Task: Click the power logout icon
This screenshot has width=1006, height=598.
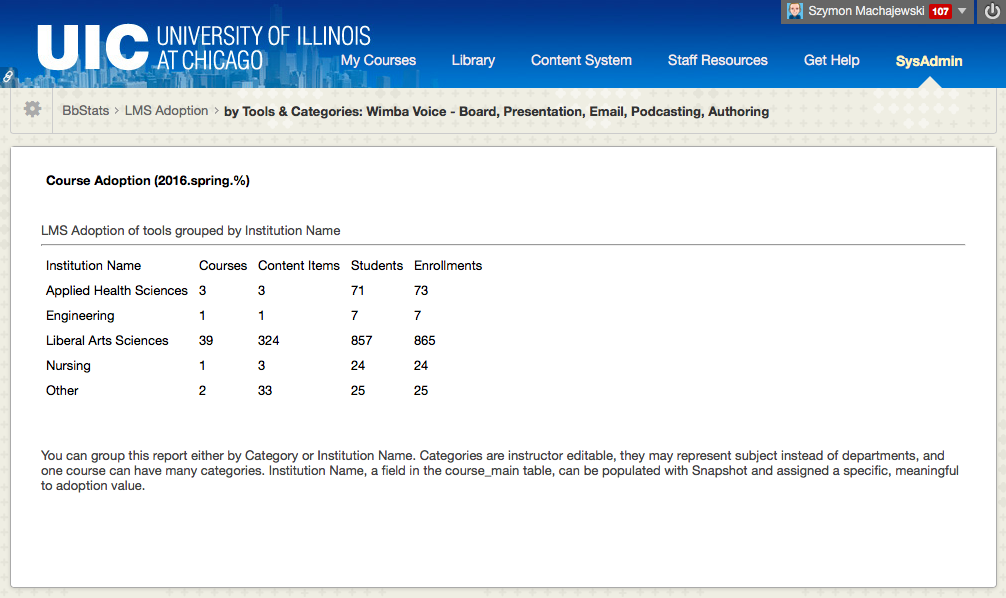Action: click(992, 11)
